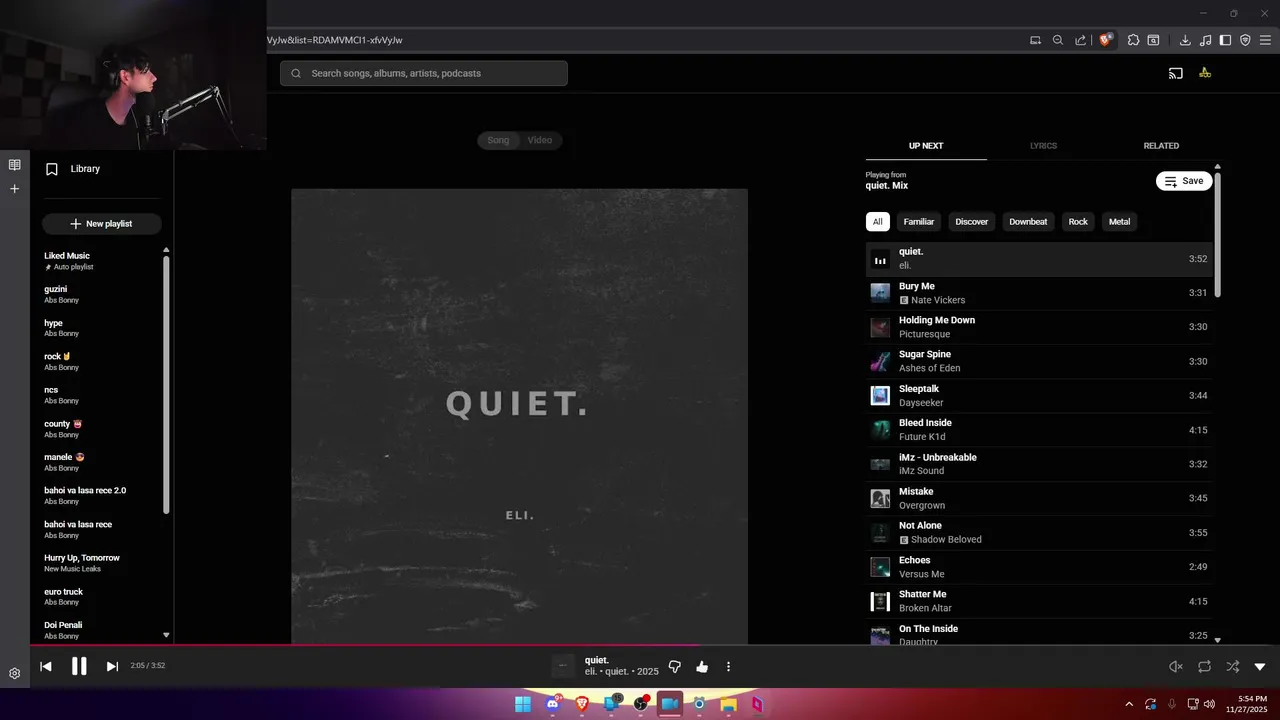Skip to the next track
1280x720 pixels.
(112, 666)
